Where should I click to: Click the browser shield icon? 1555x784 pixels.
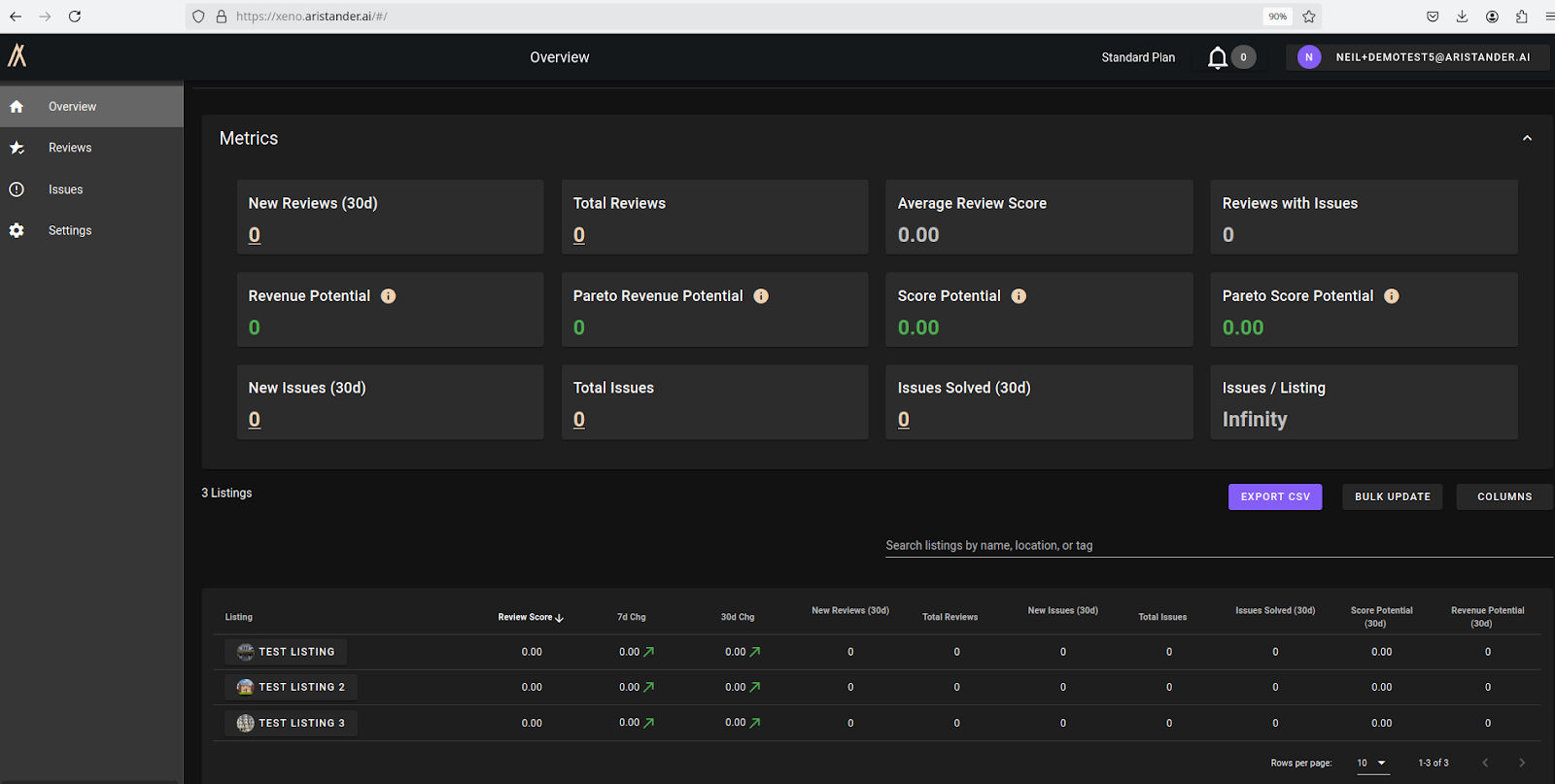[198, 17]
